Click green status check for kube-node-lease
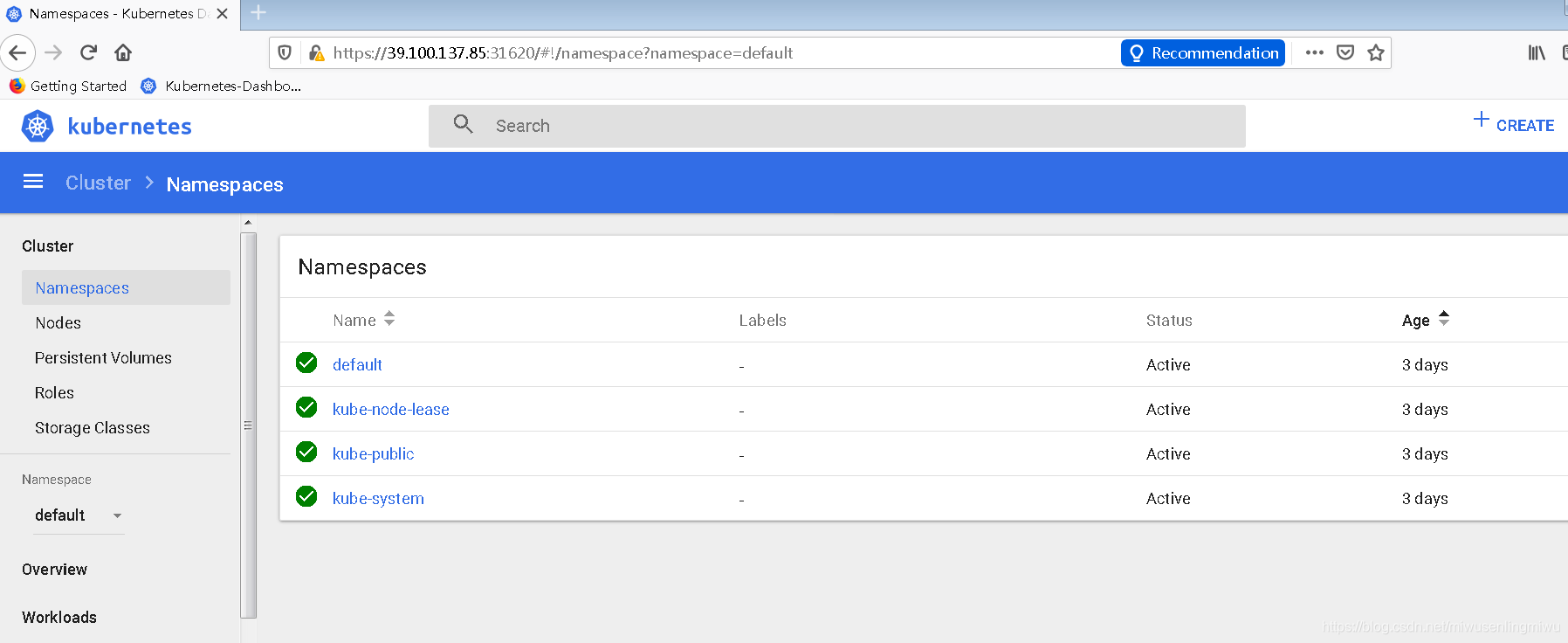This screenshot has width=1568, height=643. (306, 407)
